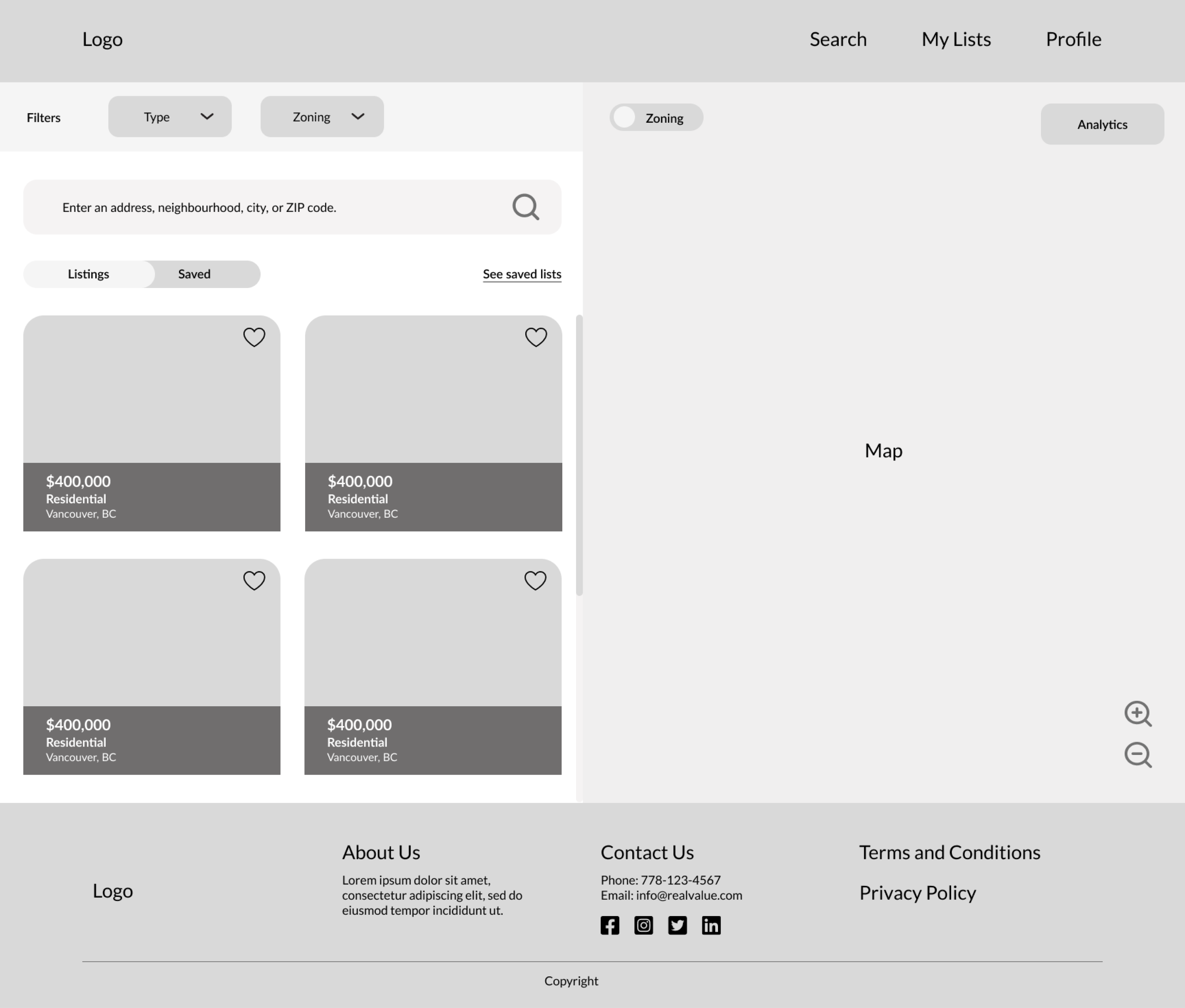Expand the Zoning filter dropdown
The image size is (1185, 1008).
click(322, 117)
